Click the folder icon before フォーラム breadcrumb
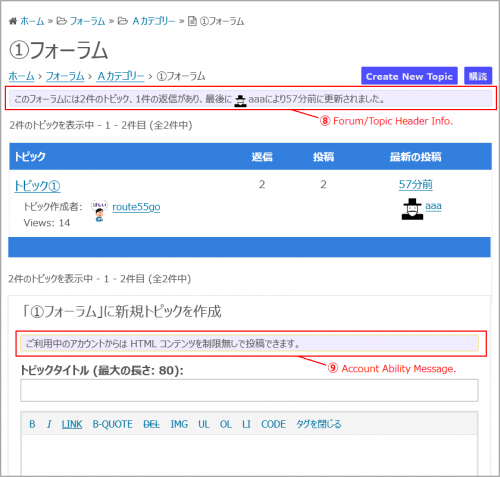 tap(61, 21)
